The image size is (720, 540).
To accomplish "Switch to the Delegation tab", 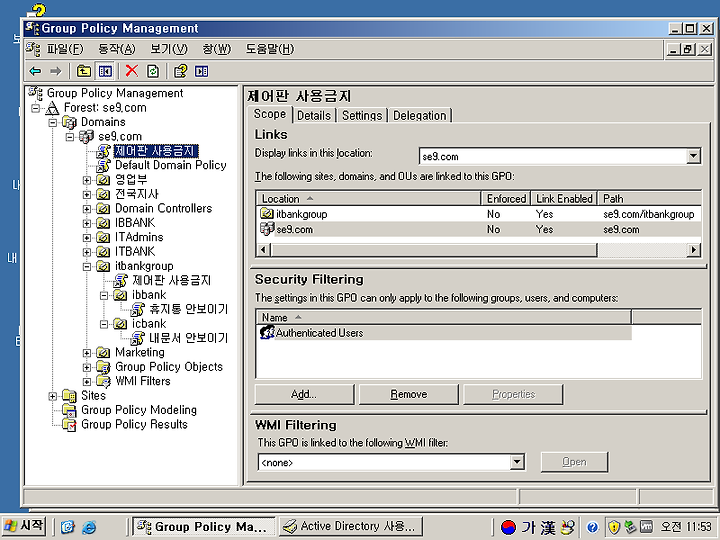I will point(420,115).
